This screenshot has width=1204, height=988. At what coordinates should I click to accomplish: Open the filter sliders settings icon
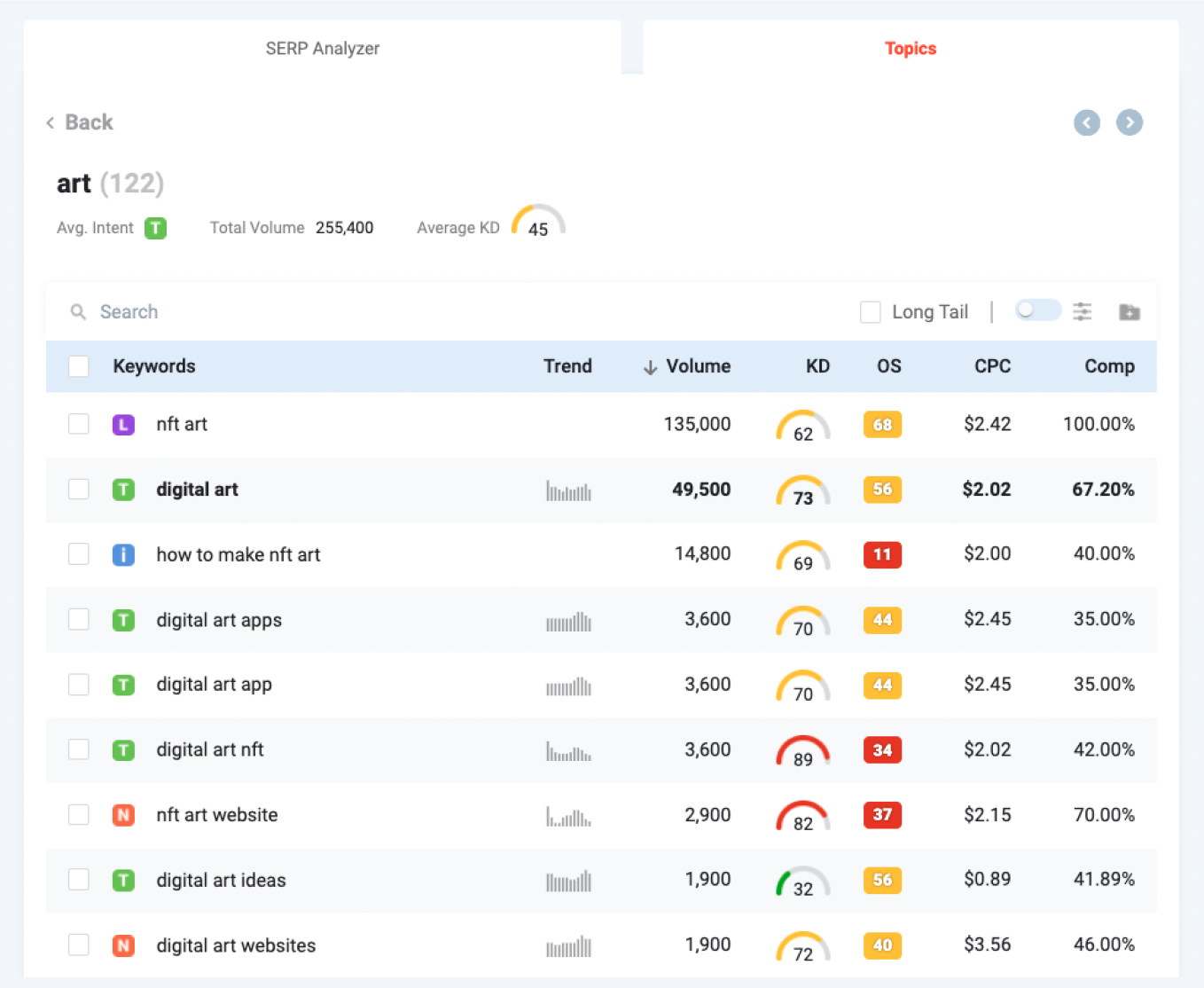pyautogui.click(x=1083, y=311)
